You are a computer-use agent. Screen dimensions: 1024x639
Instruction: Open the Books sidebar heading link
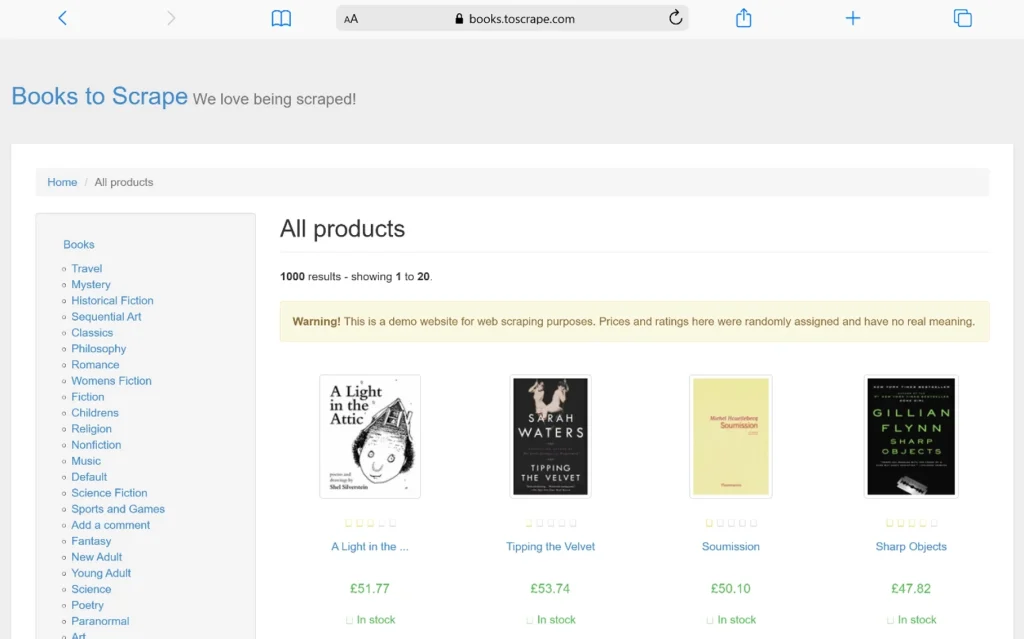(79, 244)
